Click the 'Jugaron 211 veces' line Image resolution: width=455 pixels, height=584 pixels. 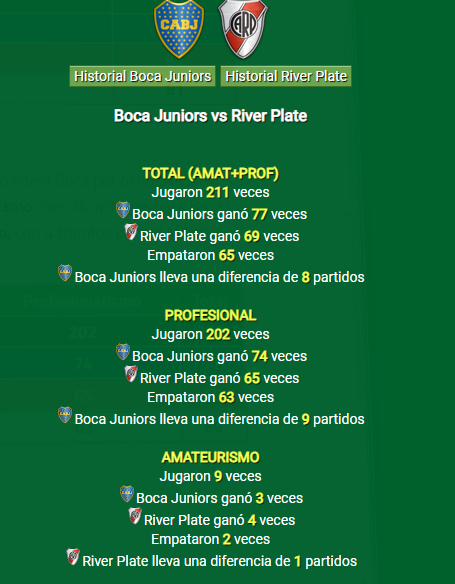(x=210, y=193)
